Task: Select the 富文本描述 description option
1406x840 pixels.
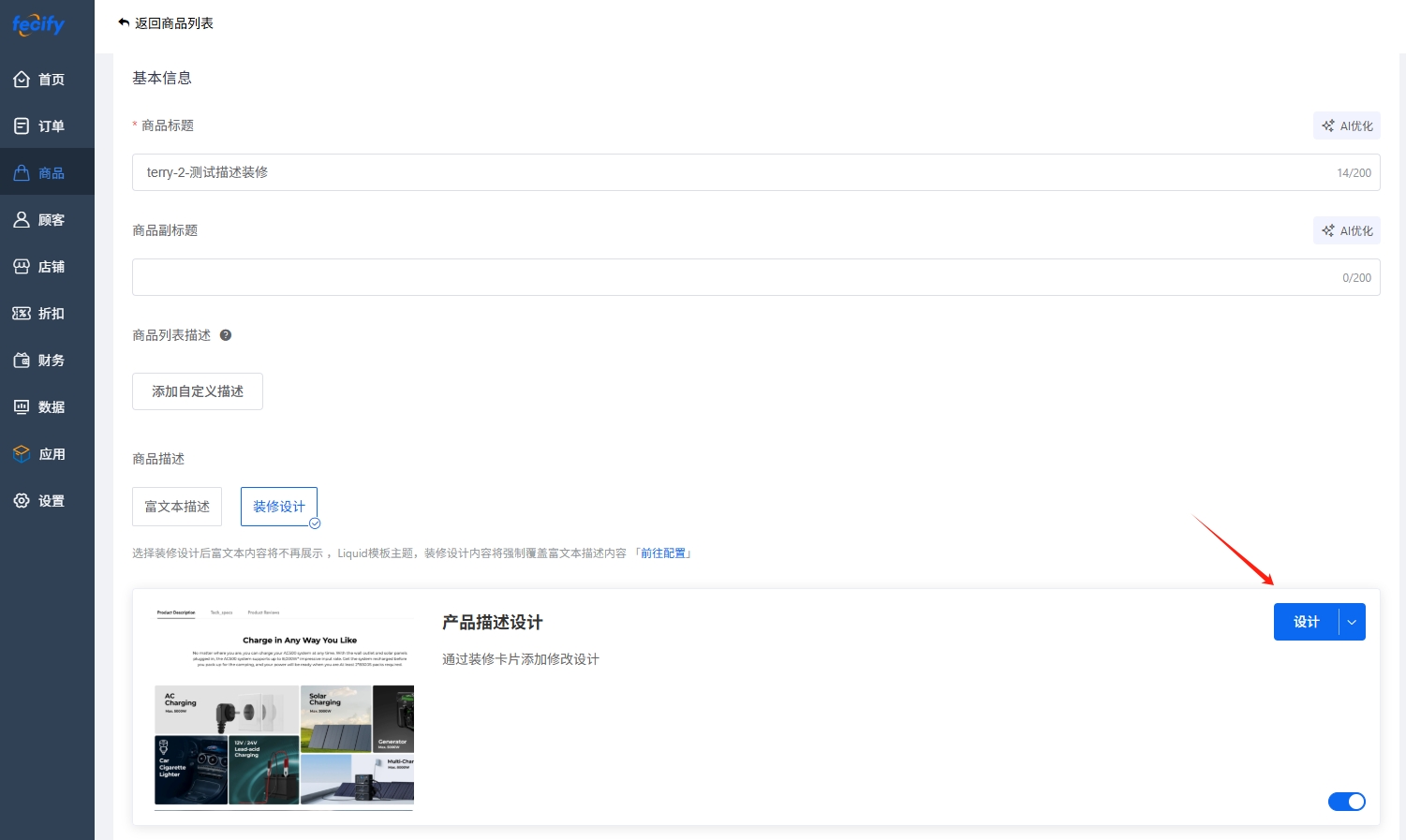Action: (x=177, y=507)
